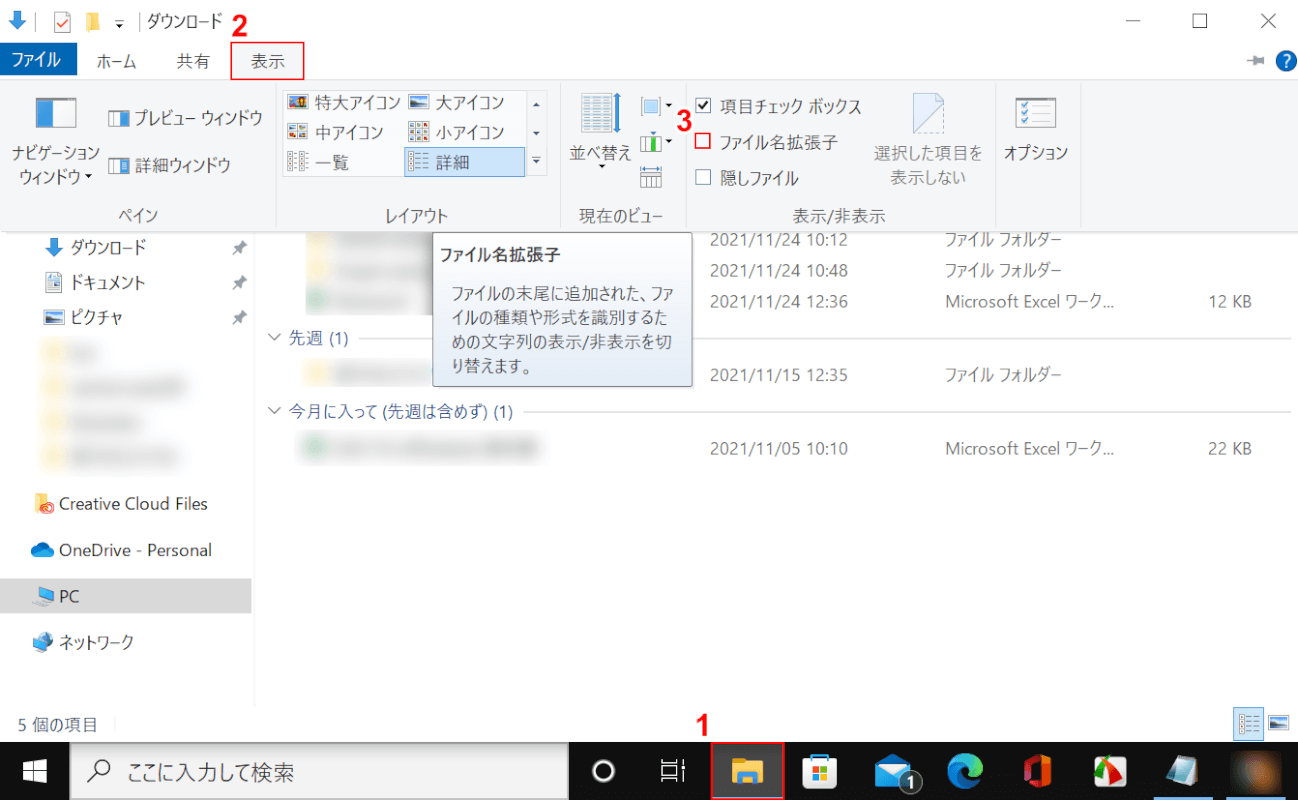
Task: Open Task View on taskbar
Action: pos(674,771)
